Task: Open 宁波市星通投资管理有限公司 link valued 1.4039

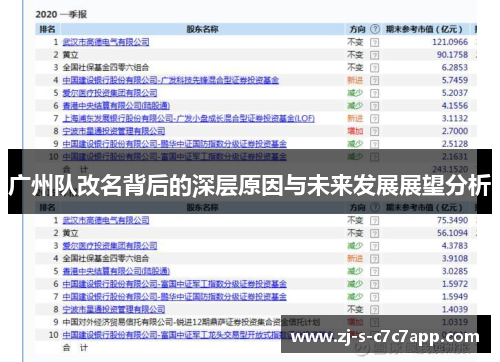Action: [x=114, y=309]
